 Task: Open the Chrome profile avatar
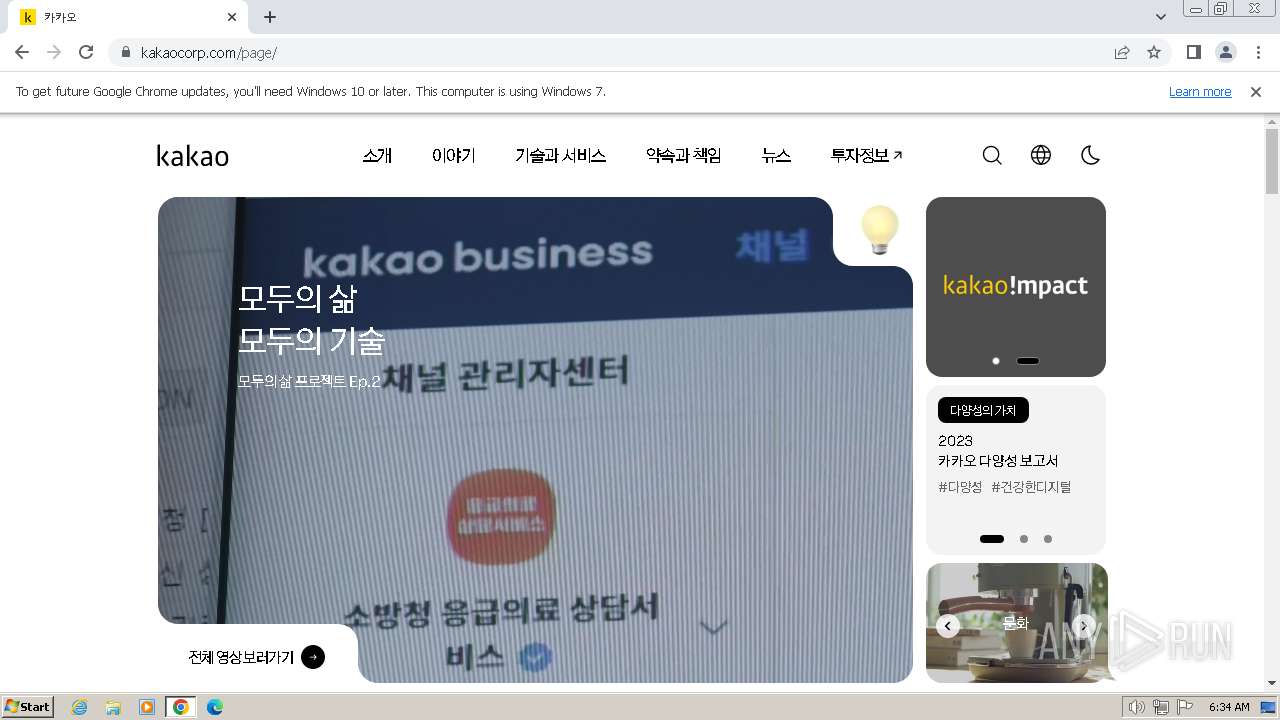(x=1226, y=52)
